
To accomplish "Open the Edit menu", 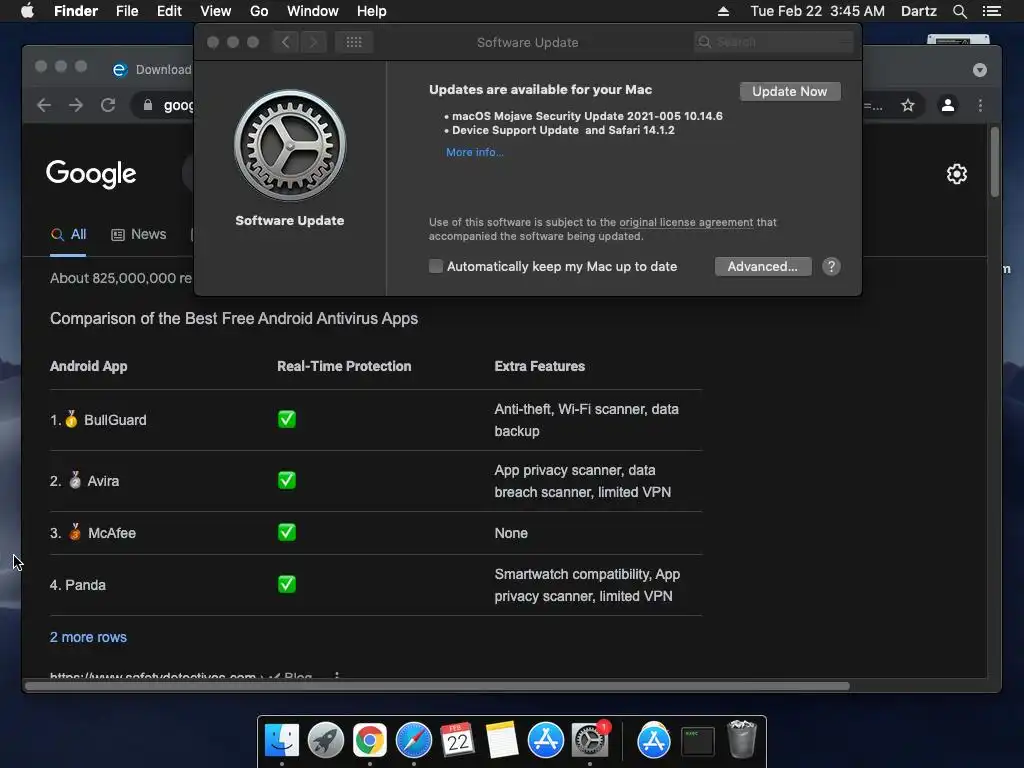I will tap(169, 11).
